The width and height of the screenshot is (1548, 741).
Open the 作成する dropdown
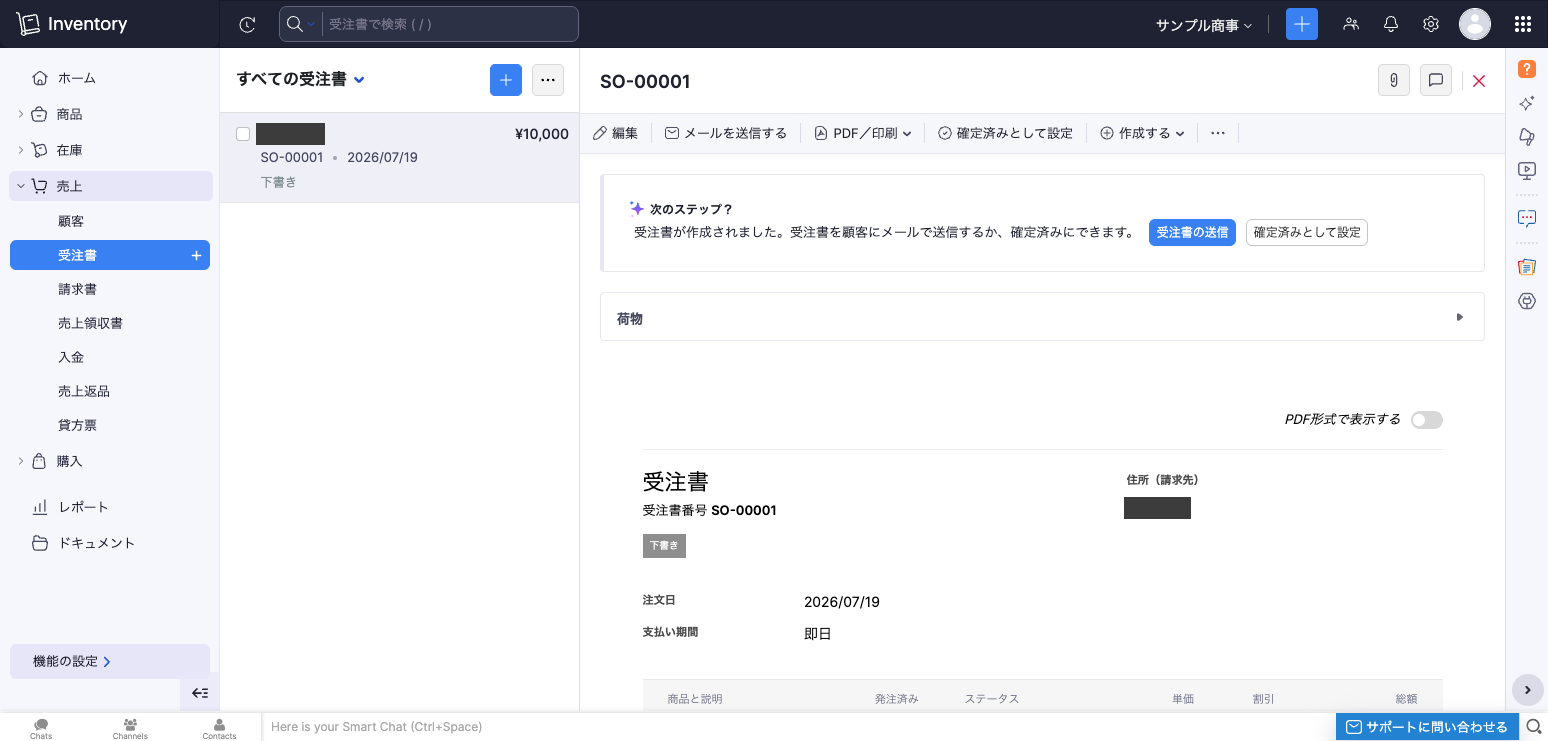(x=1142, y=133)
